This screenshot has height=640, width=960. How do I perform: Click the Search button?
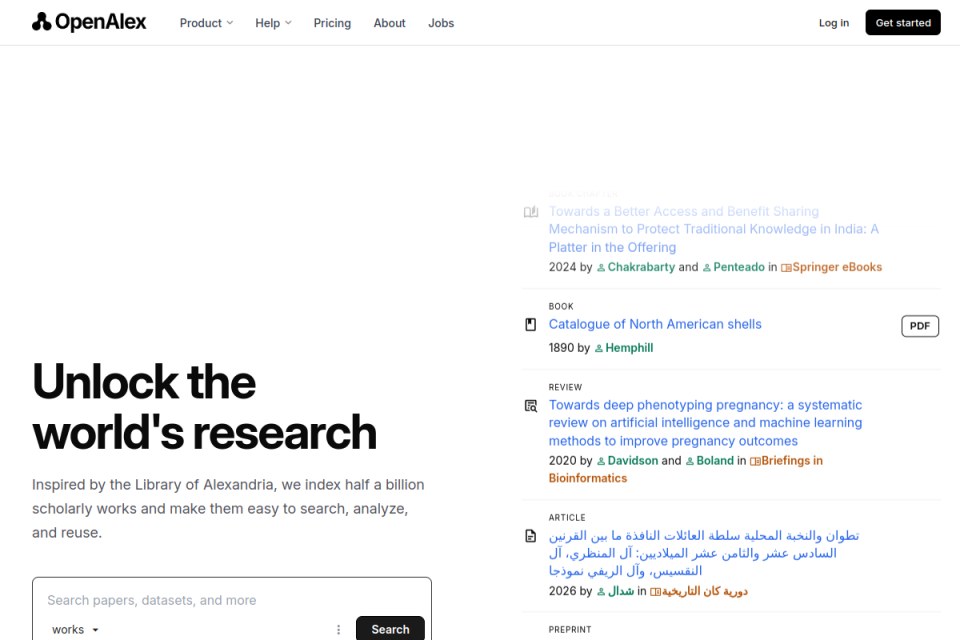pos(390,629)
